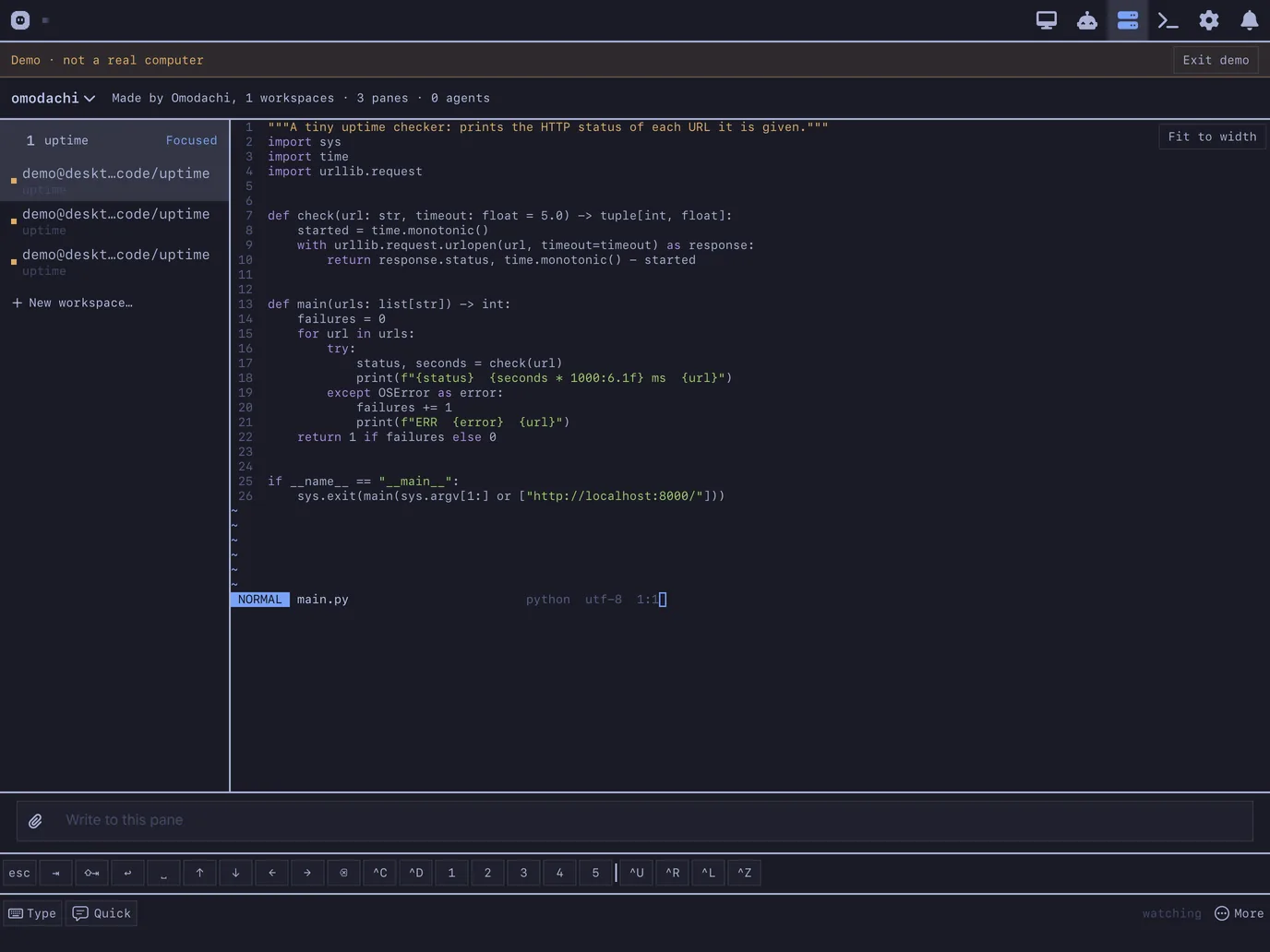Send the Shift-Tab key from key bar
This screenshot has height=952, width=1270.
[91, 873]
